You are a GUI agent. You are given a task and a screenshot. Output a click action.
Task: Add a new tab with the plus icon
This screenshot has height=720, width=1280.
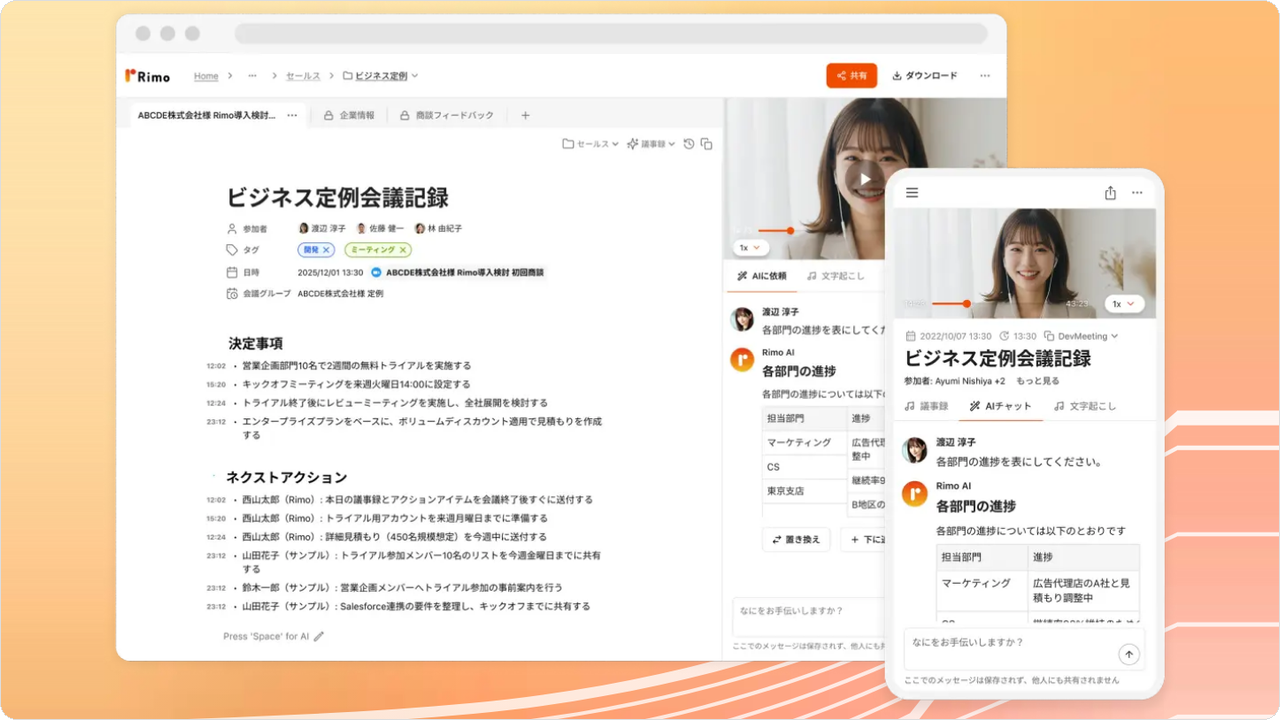tap(525, 115)
